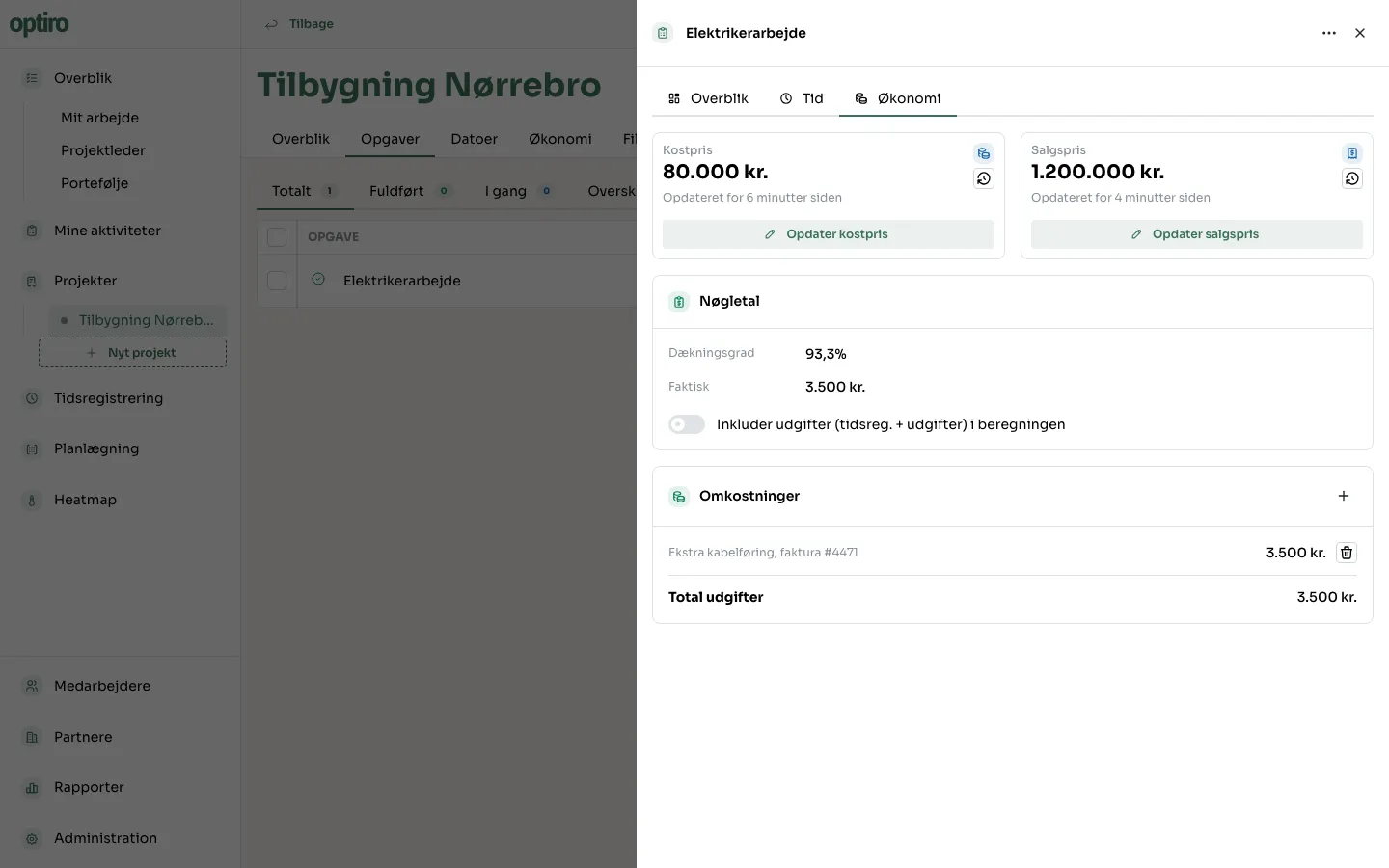Click the Rapporter chart icon
Image resolution: width=1389 pixels, height=868 pixels.
[x=32, y=788]
